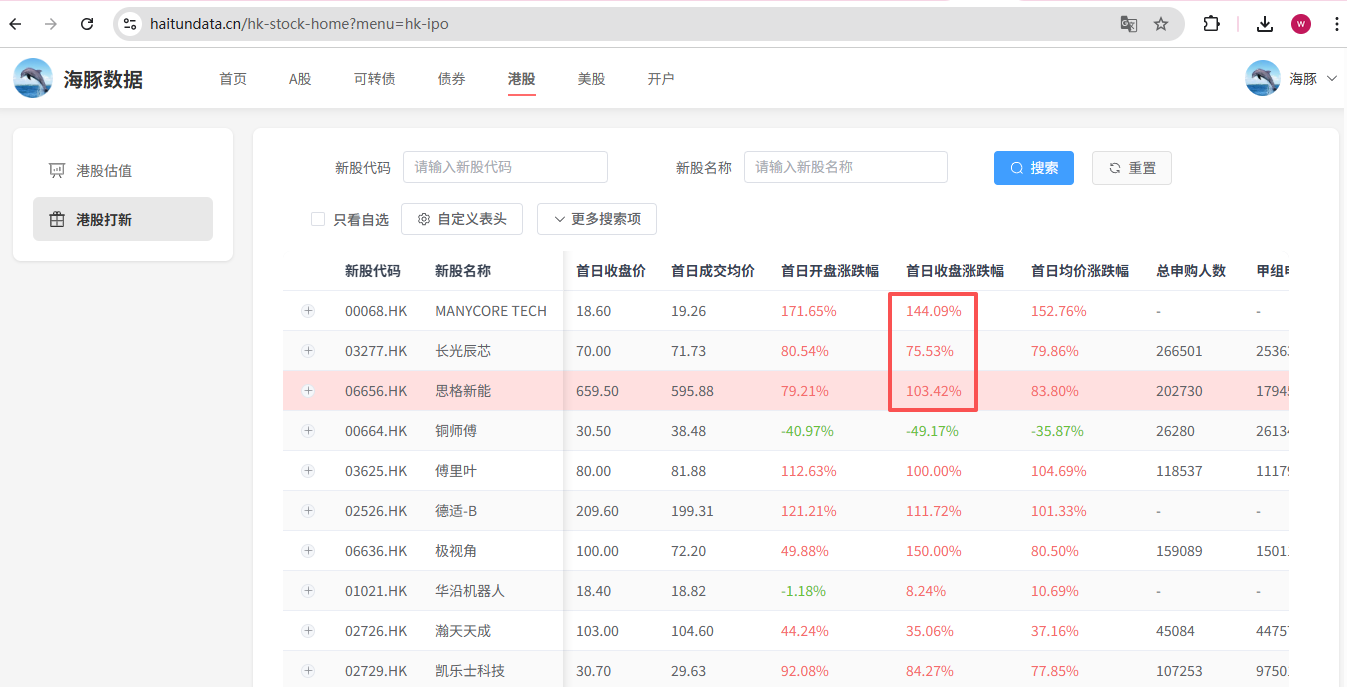Viewport: 1347px width, 687px height.
Task: Click the 港股估值 sidebar icon
Action: click(x=57, y=171)
